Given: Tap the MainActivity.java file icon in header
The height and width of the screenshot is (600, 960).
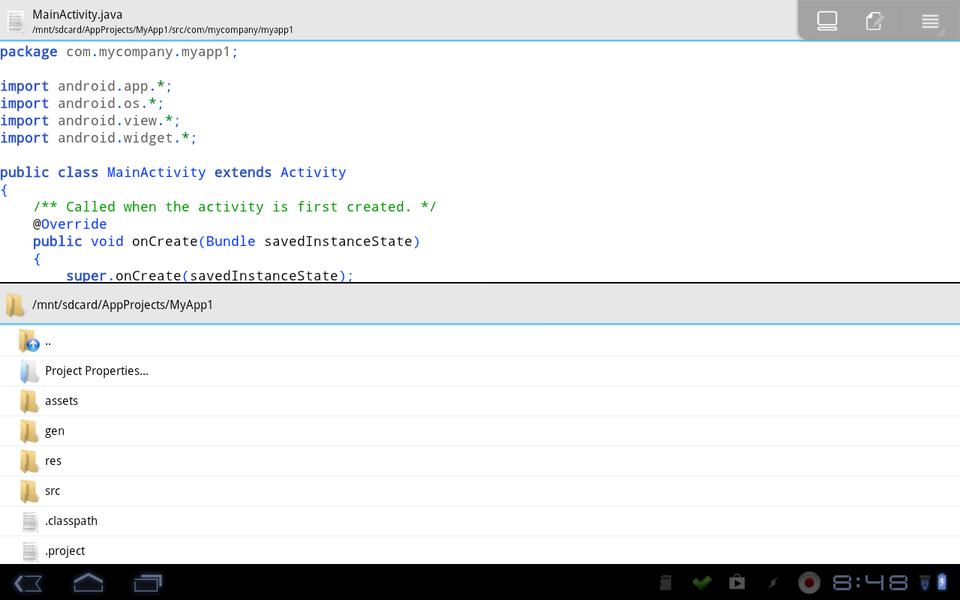Looking at the screenshot, I should (15, 21).
